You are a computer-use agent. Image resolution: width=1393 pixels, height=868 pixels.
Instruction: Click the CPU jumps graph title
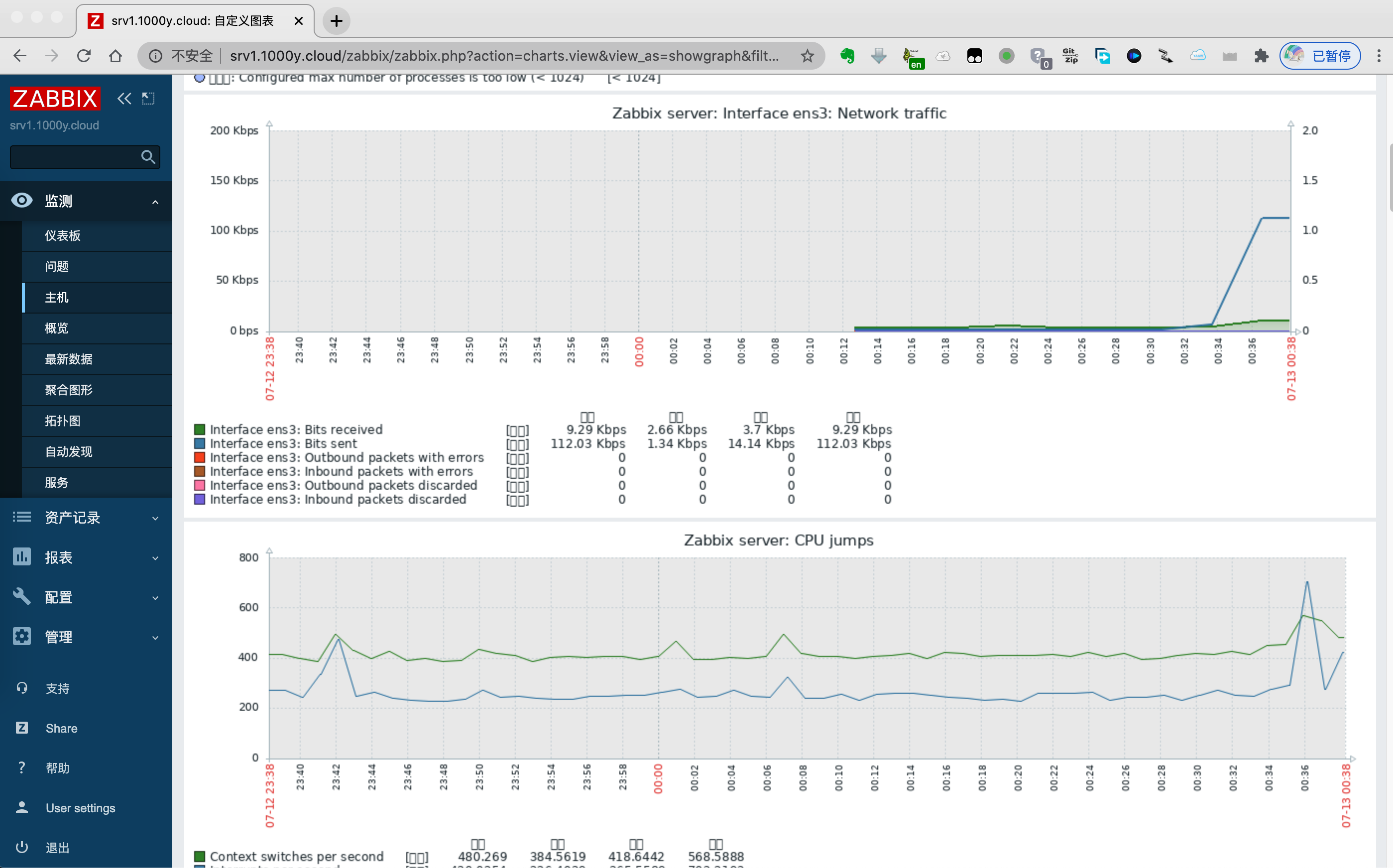pyautogui.click(x=779, y=540)
